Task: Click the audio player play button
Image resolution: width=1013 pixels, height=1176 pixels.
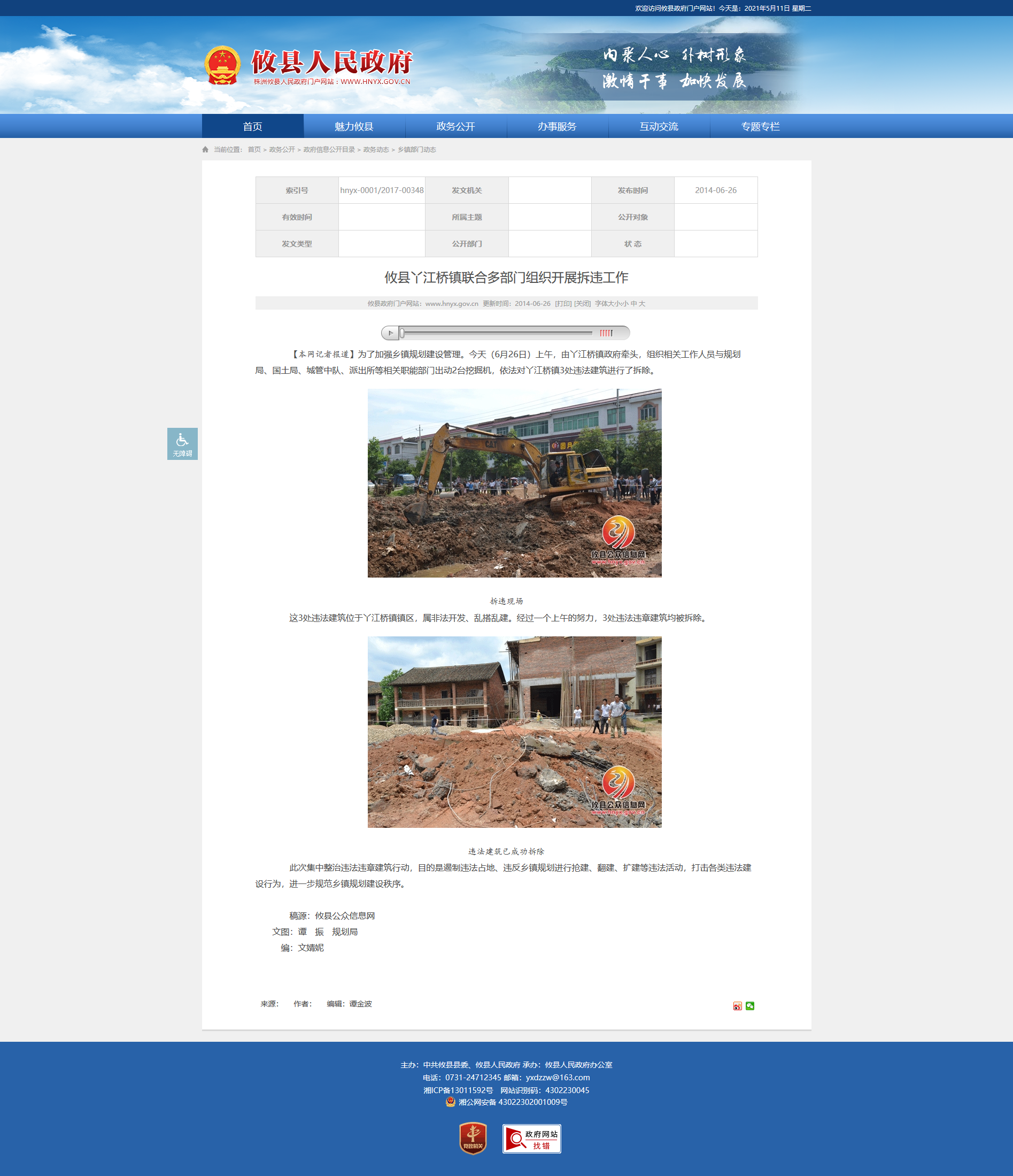Action: pyautogui.click(x=390, y=333)
